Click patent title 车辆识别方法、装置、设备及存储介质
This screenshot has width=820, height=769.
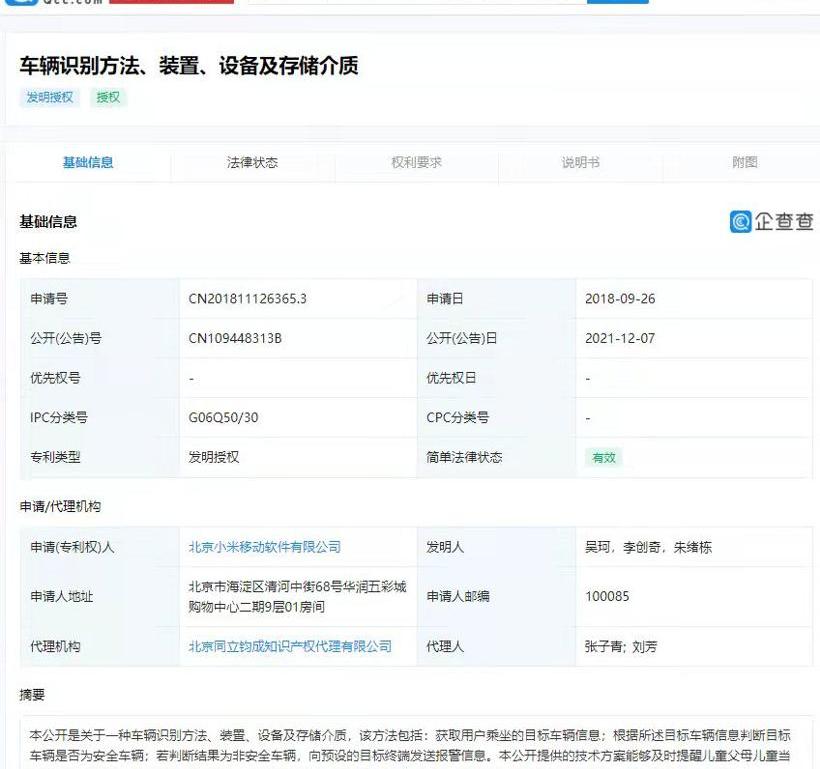click(189, 66)
